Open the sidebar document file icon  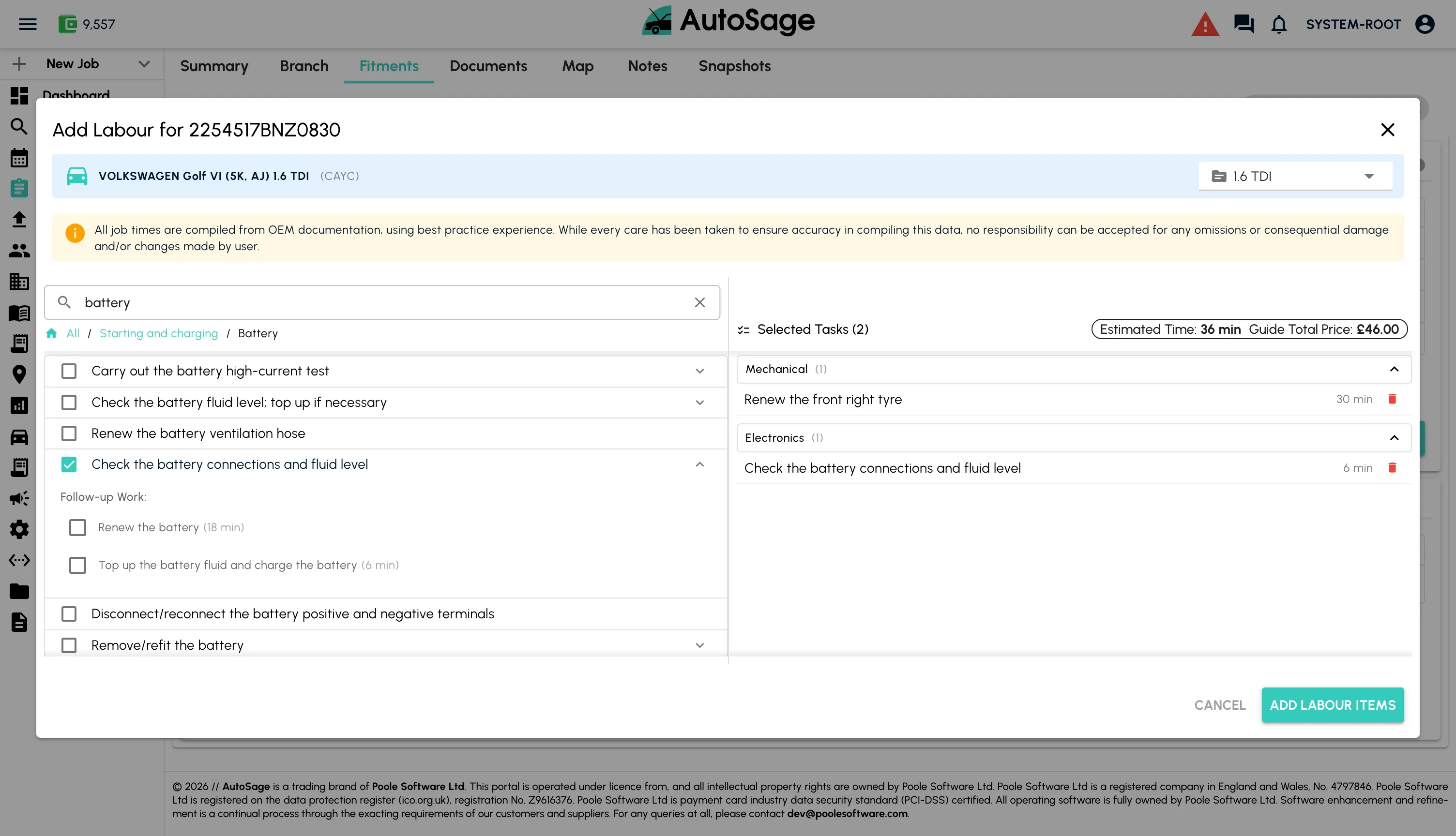tap(19, 622)
